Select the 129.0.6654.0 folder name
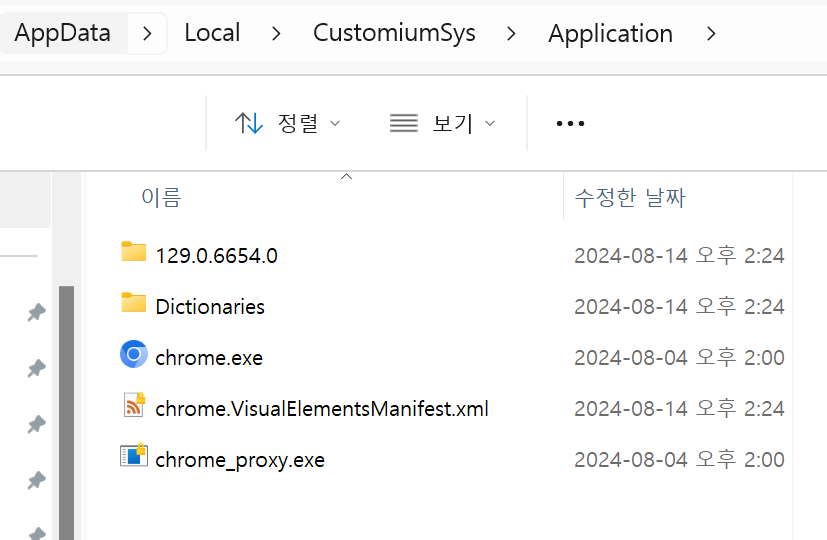827x540 pixels. (216, 256)
